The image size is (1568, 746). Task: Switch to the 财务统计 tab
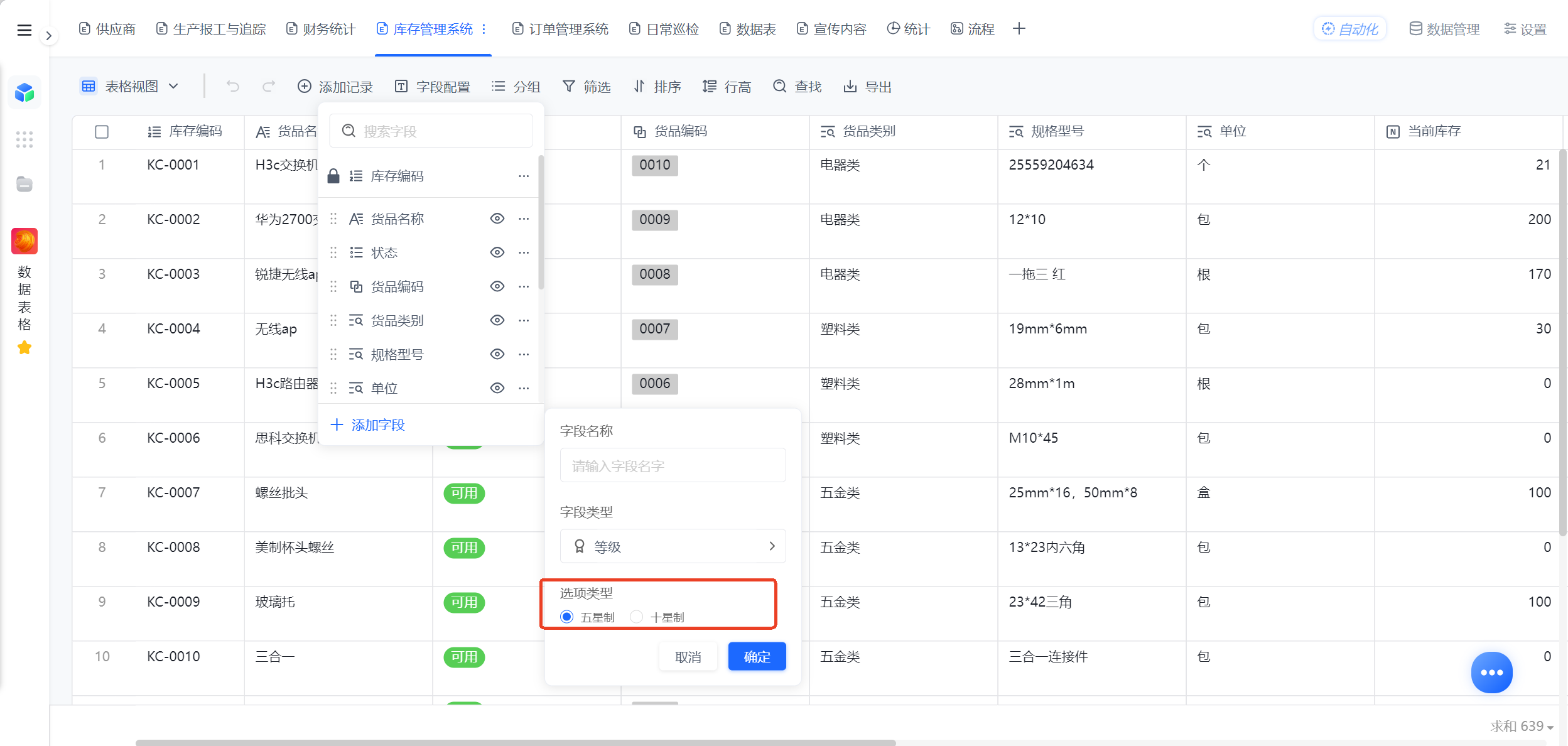(321, 29)
